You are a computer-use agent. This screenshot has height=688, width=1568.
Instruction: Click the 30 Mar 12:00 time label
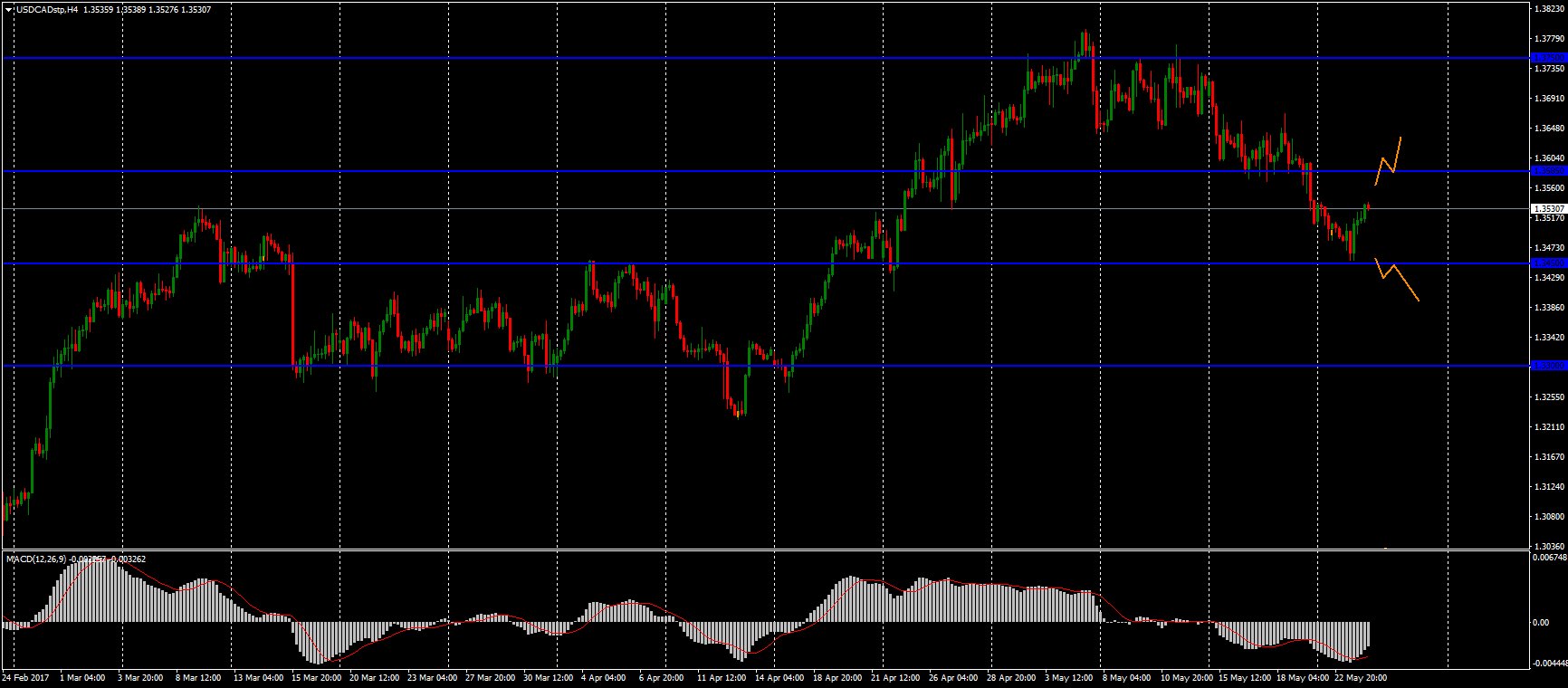(x=548, y=677)
